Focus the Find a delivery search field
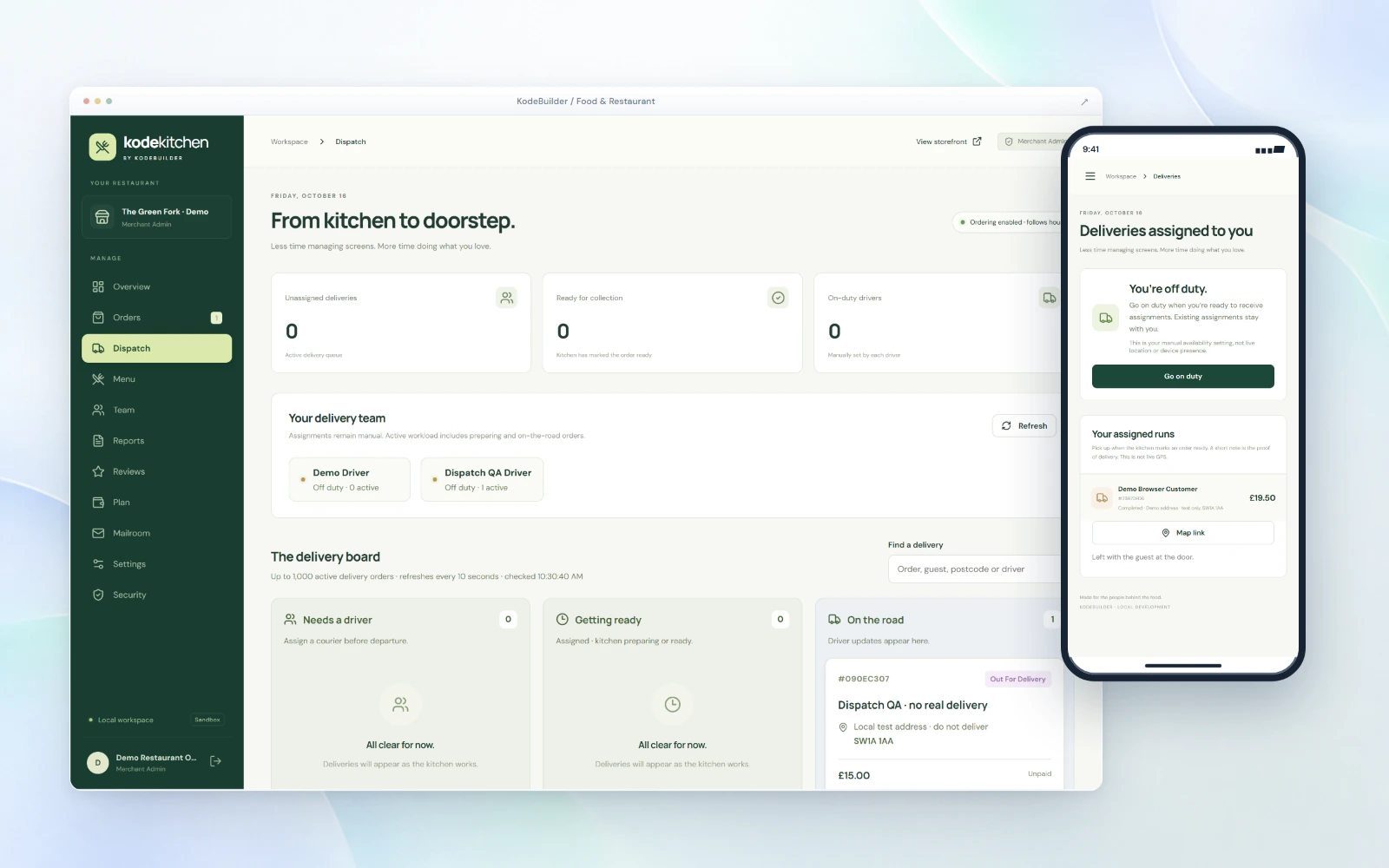The height and width of the screenshot is (868, 1389). click(975, 569)
